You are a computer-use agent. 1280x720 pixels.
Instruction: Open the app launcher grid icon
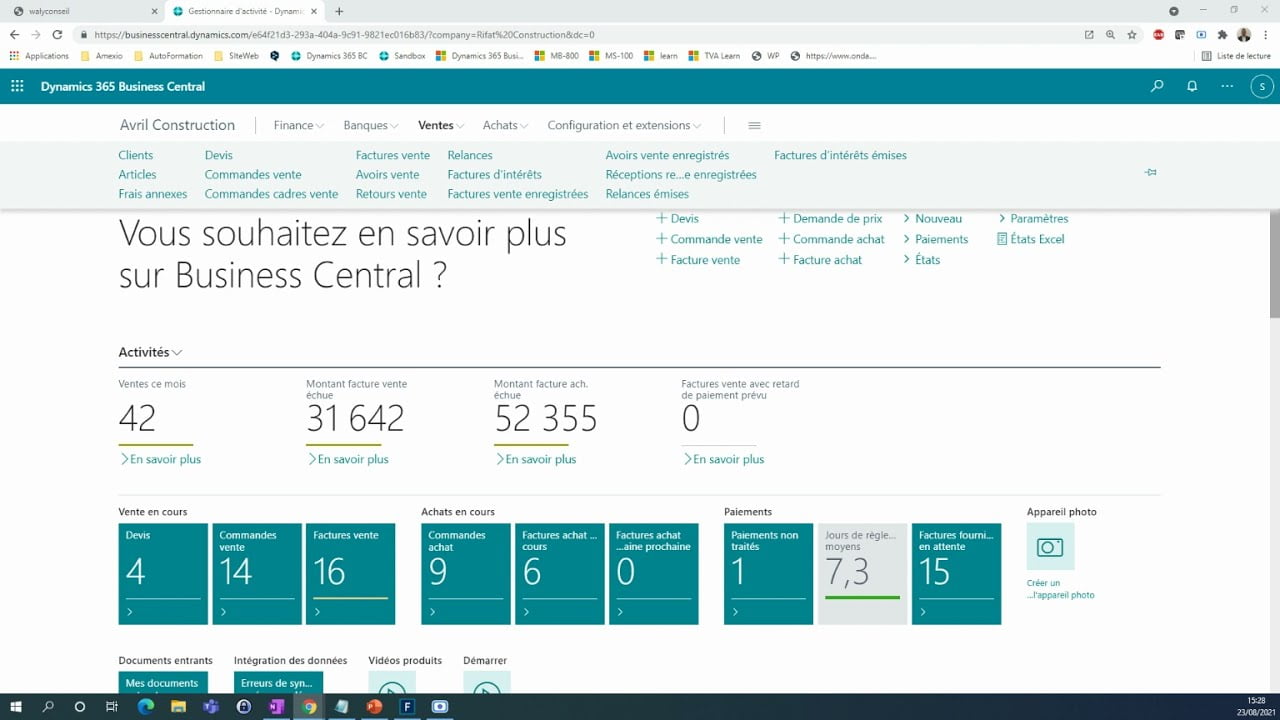click(x=16, y=86)
